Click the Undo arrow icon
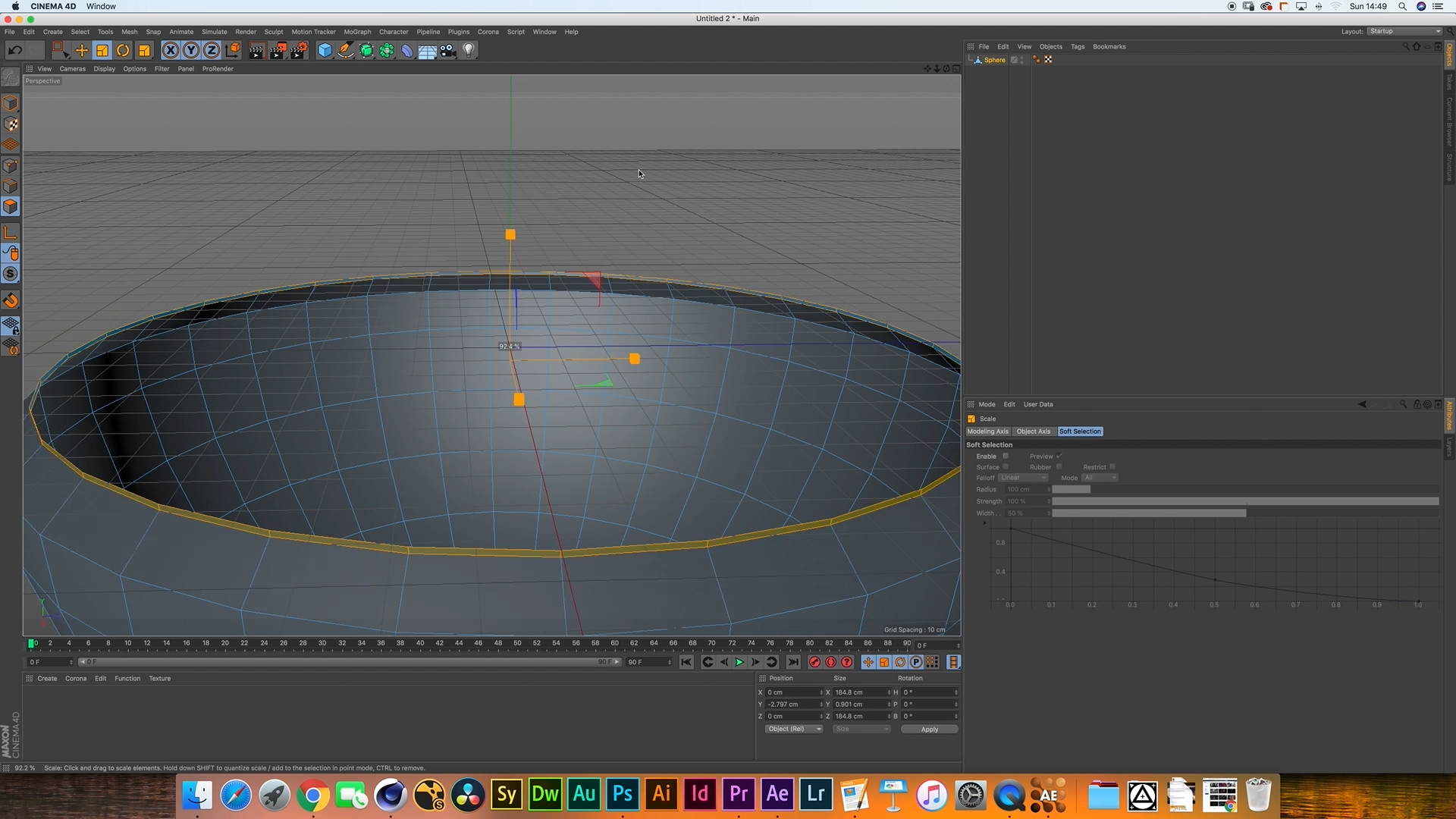 14,51
